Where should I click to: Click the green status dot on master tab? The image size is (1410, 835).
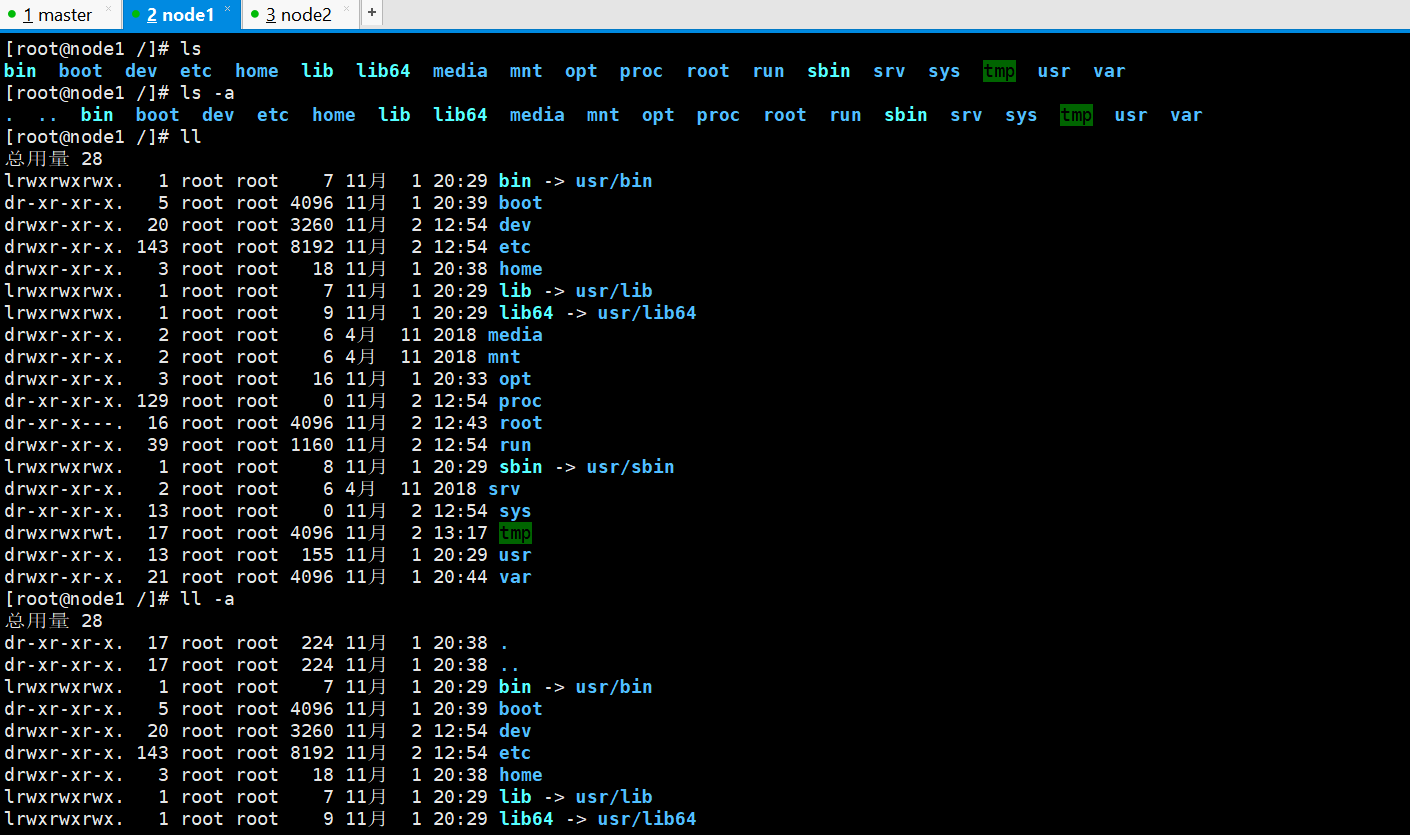pos(14,14)
